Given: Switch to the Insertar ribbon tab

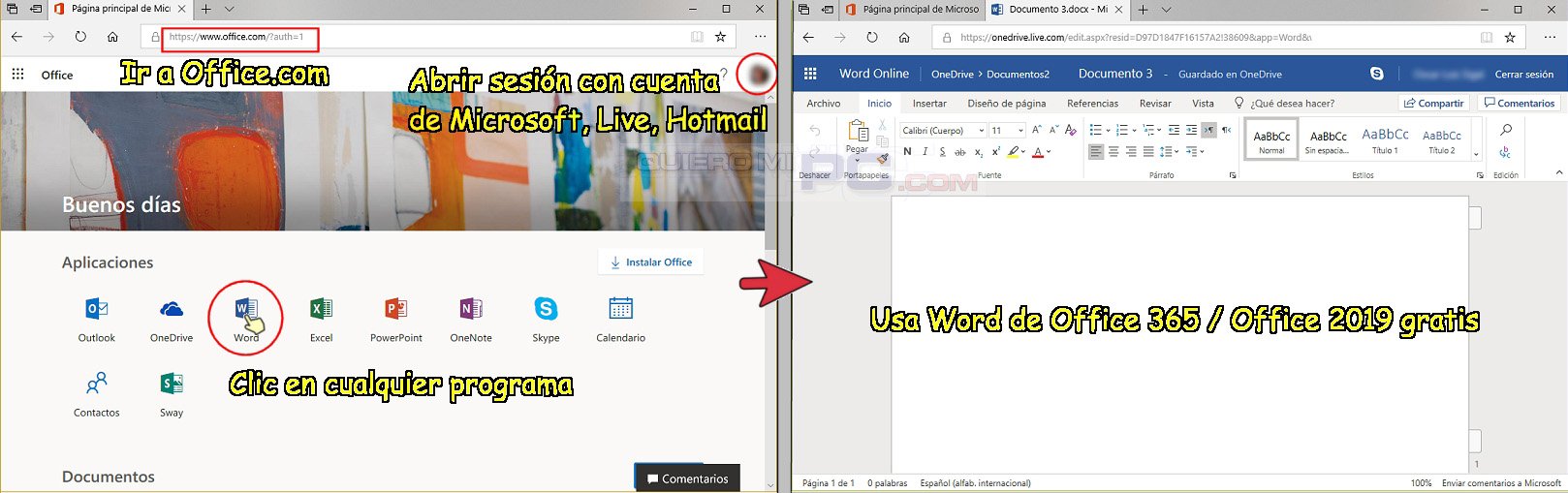Looking at the screenshot, I should pyautogui.click(x=929, y=103).
